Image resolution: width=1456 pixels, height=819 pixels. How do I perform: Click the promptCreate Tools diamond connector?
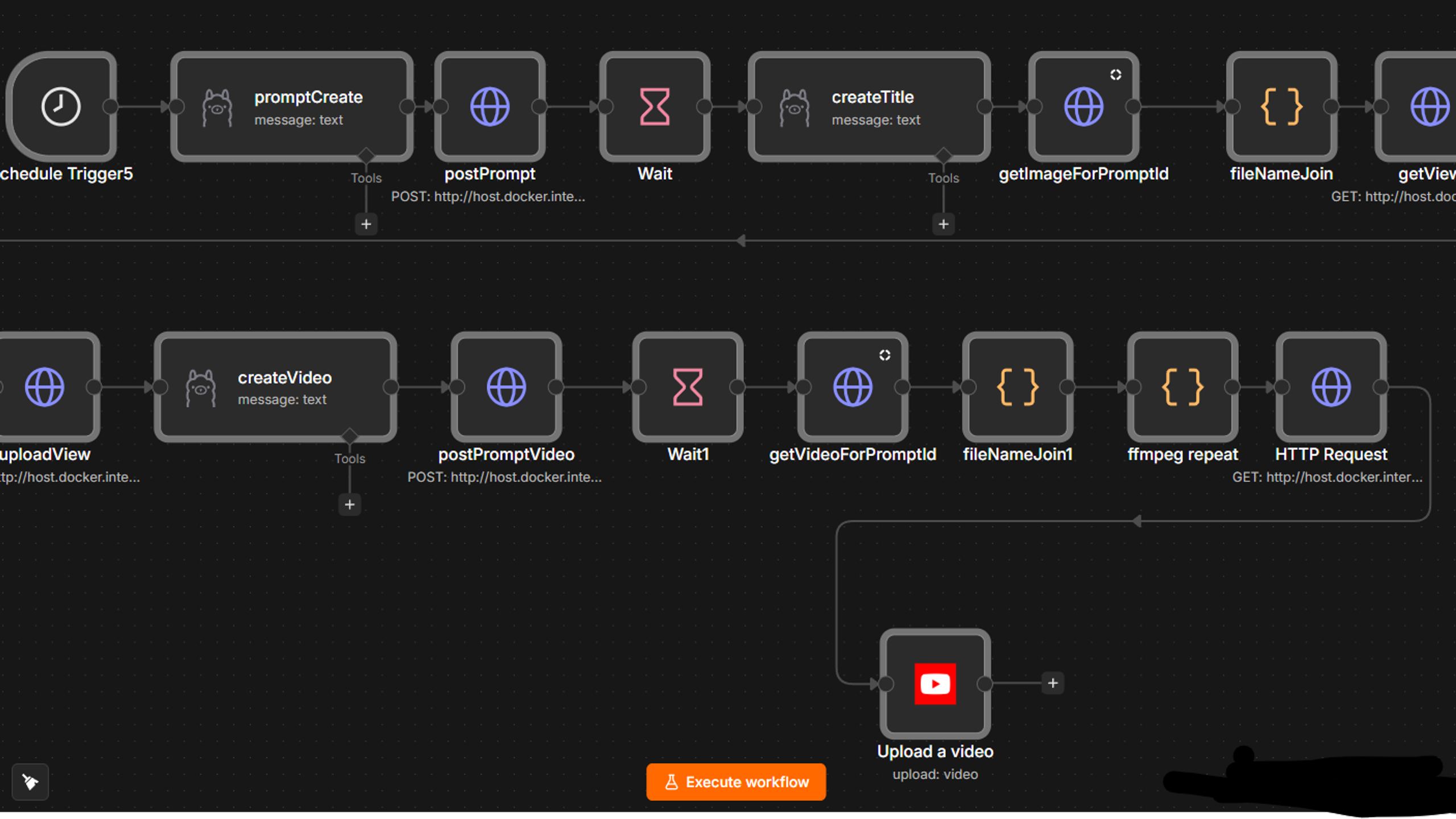(366, 155)
